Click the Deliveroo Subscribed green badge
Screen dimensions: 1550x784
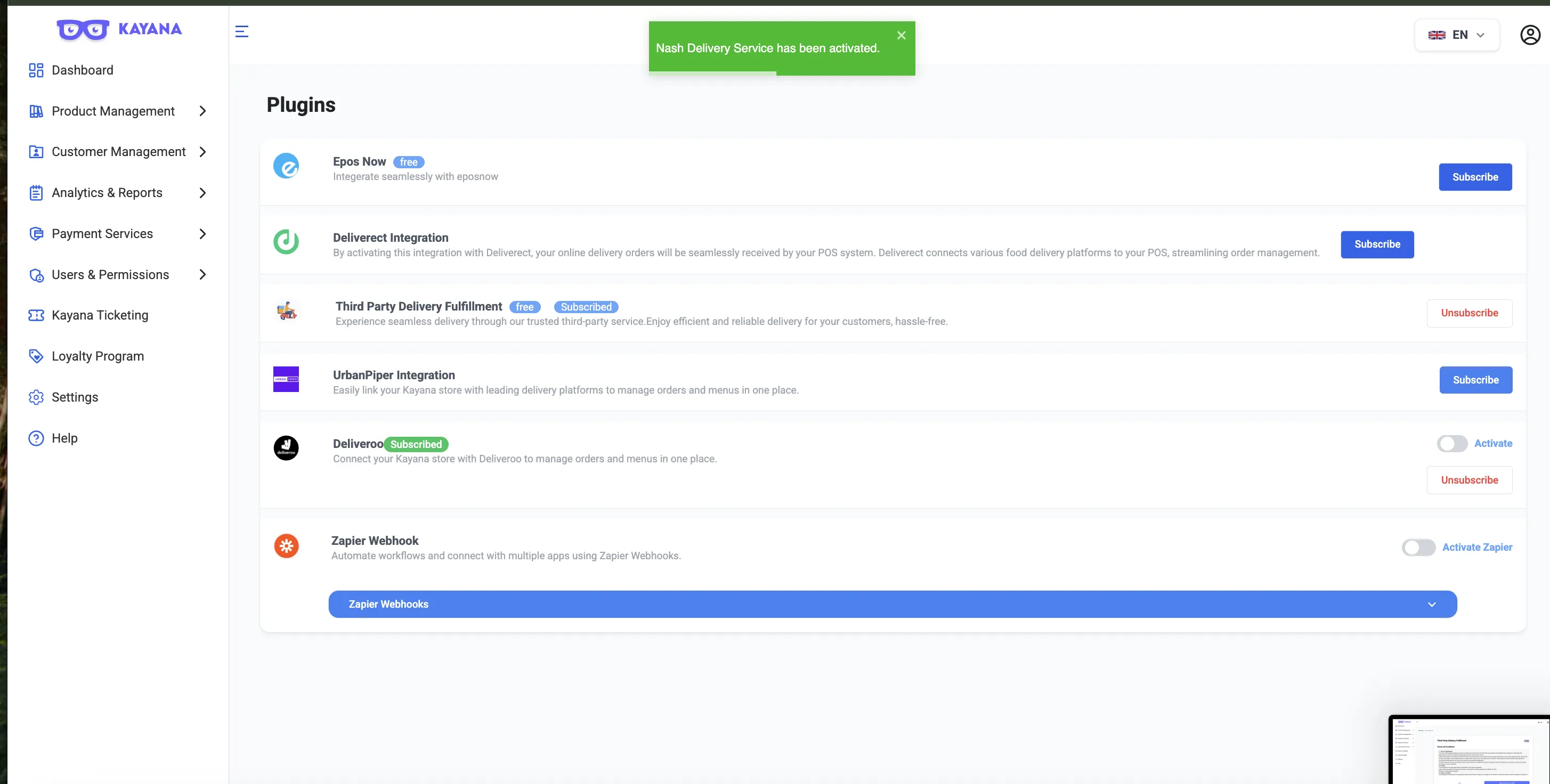point(416,444)
